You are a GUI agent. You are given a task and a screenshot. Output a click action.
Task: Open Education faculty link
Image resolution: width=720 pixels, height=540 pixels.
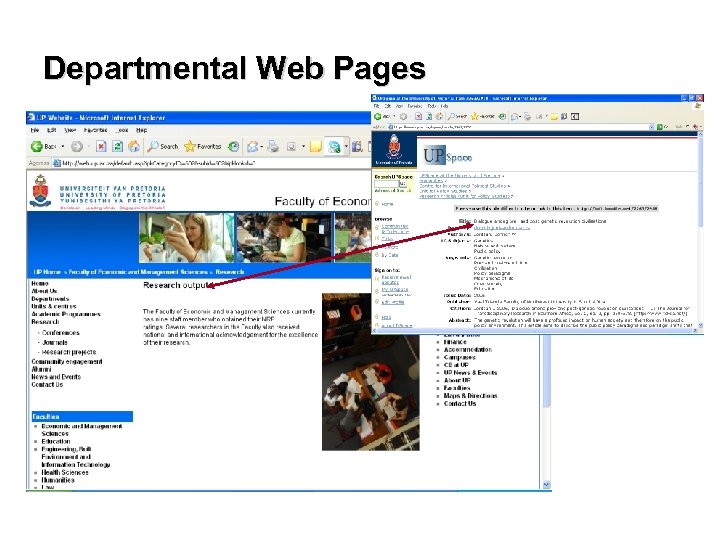click(x=56, y=441)
